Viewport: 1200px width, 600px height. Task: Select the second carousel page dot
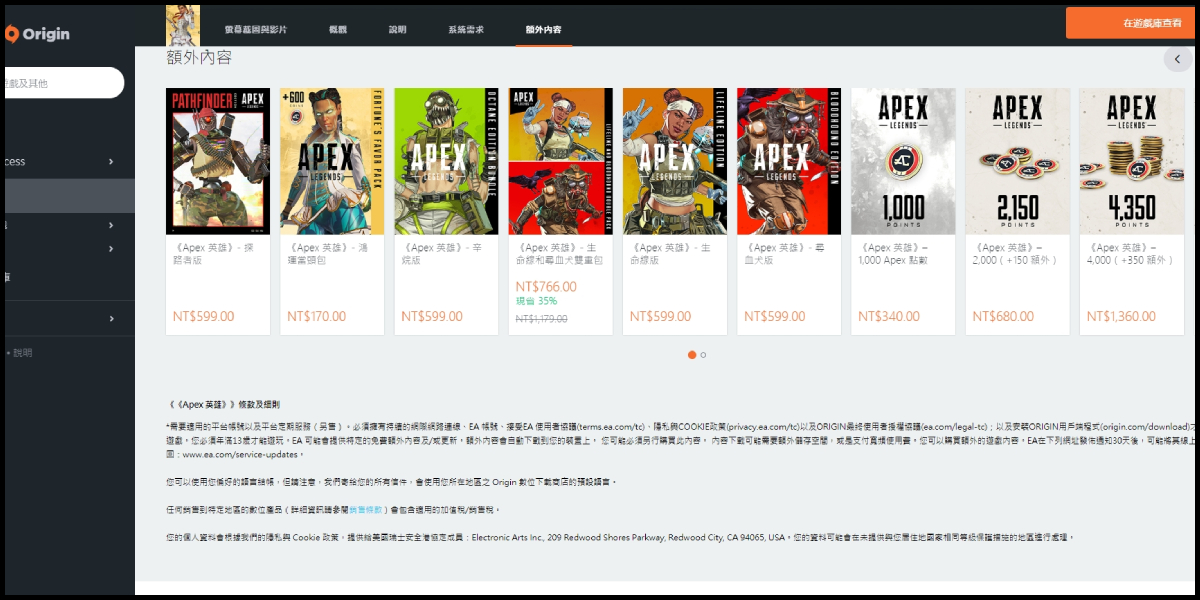pos(703,355)
